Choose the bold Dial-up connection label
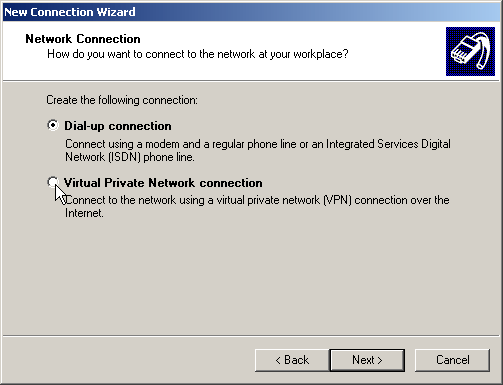The image size is (503, 385). 118,126
